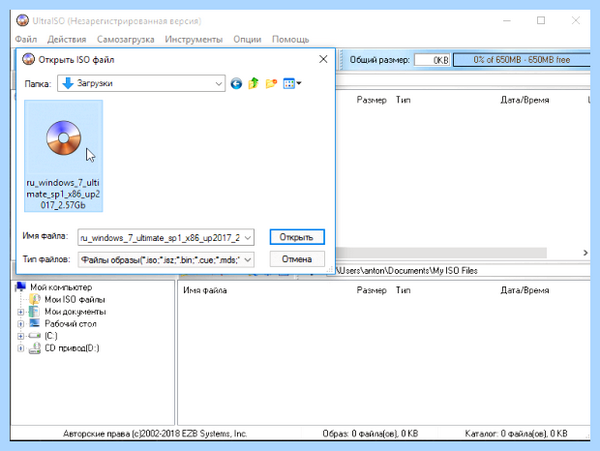Go up one folder level icon
This screenshot has height=451, width=600.
(253, 83)
